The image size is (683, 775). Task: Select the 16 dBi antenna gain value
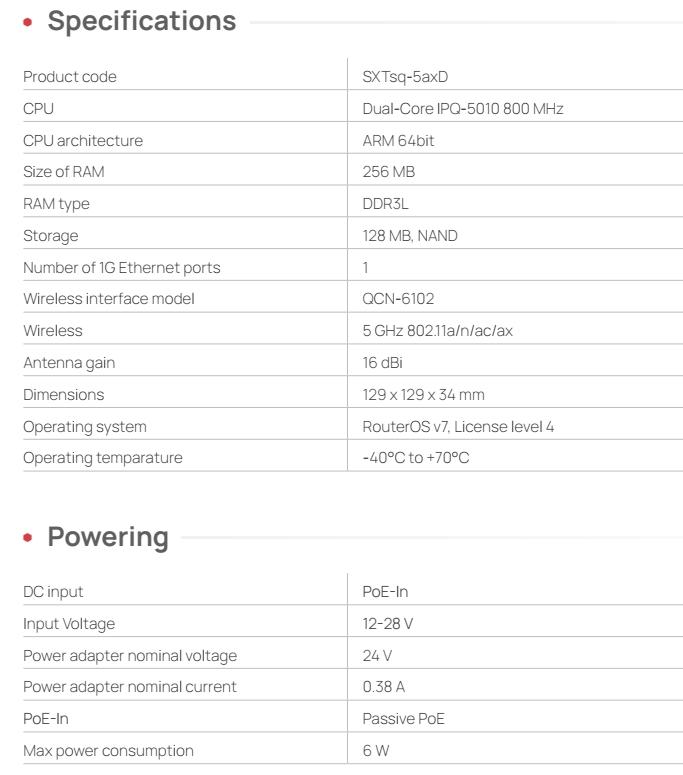382,363
